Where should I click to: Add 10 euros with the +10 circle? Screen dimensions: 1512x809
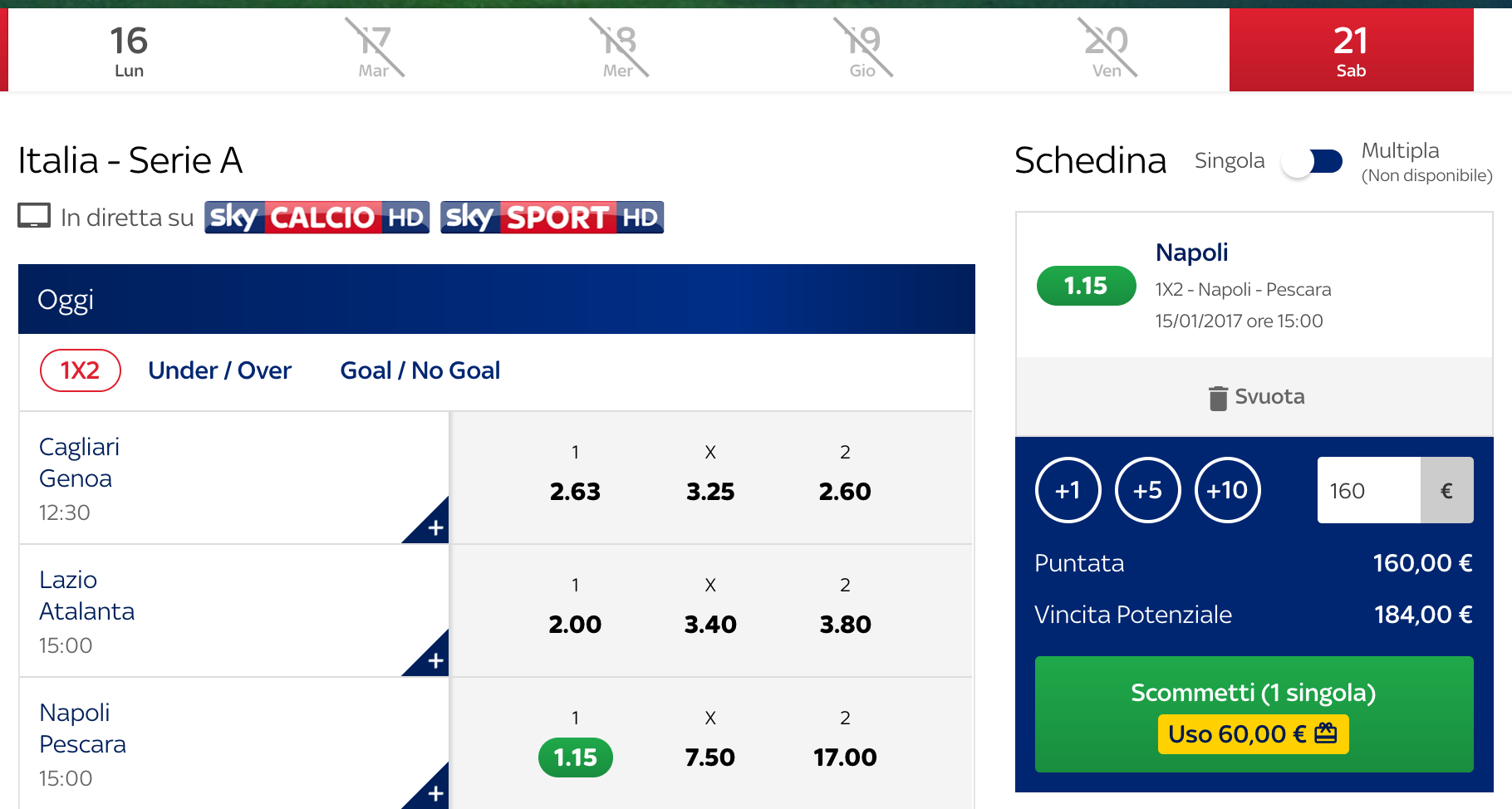(x=1227, y=490)
